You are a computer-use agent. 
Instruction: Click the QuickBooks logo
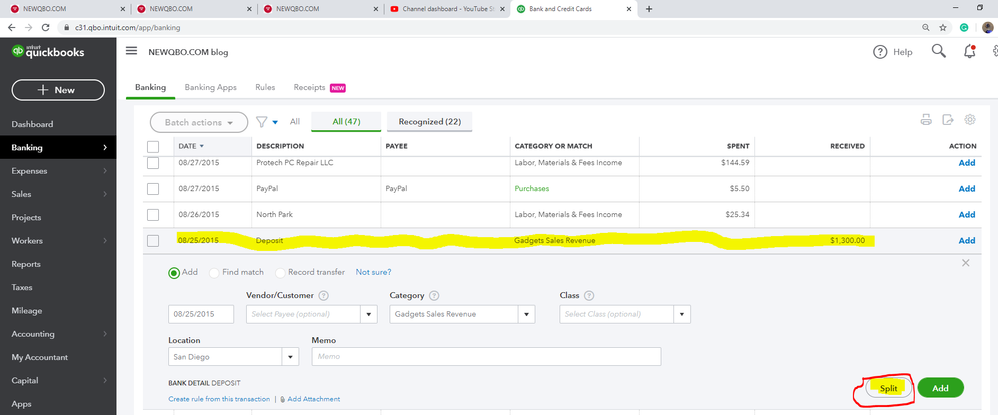click(x=48, y=52)
